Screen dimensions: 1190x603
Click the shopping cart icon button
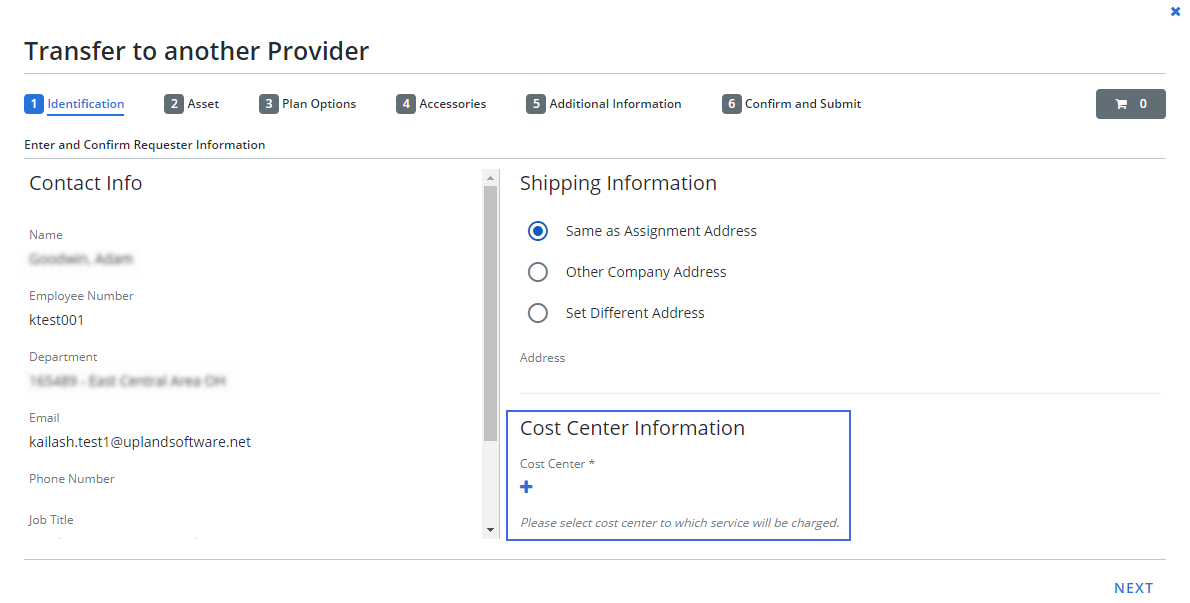click(1130, 104)
